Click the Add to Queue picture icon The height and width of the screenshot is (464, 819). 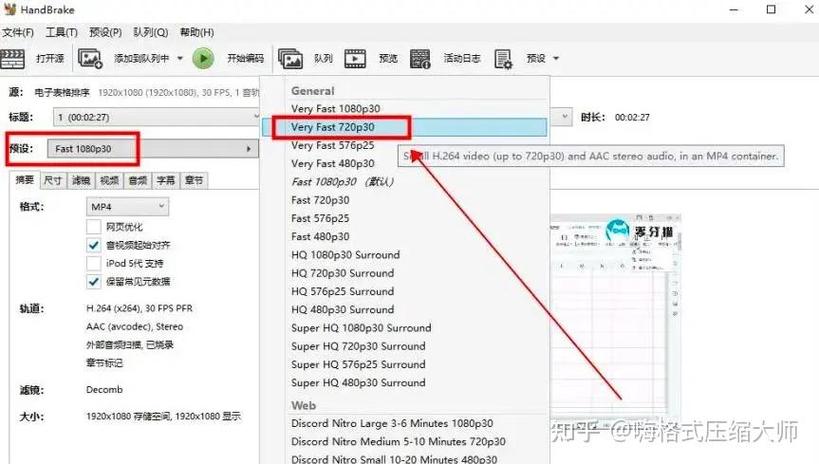[90, 59]
